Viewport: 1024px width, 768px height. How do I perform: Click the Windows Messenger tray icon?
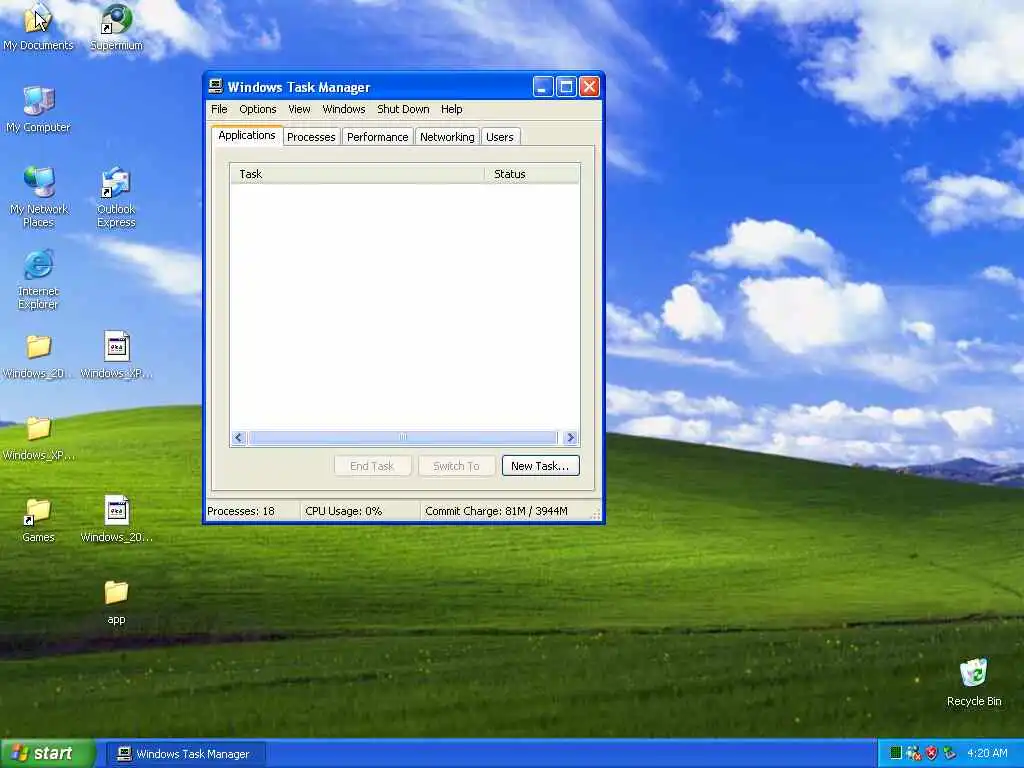(914, 753)
